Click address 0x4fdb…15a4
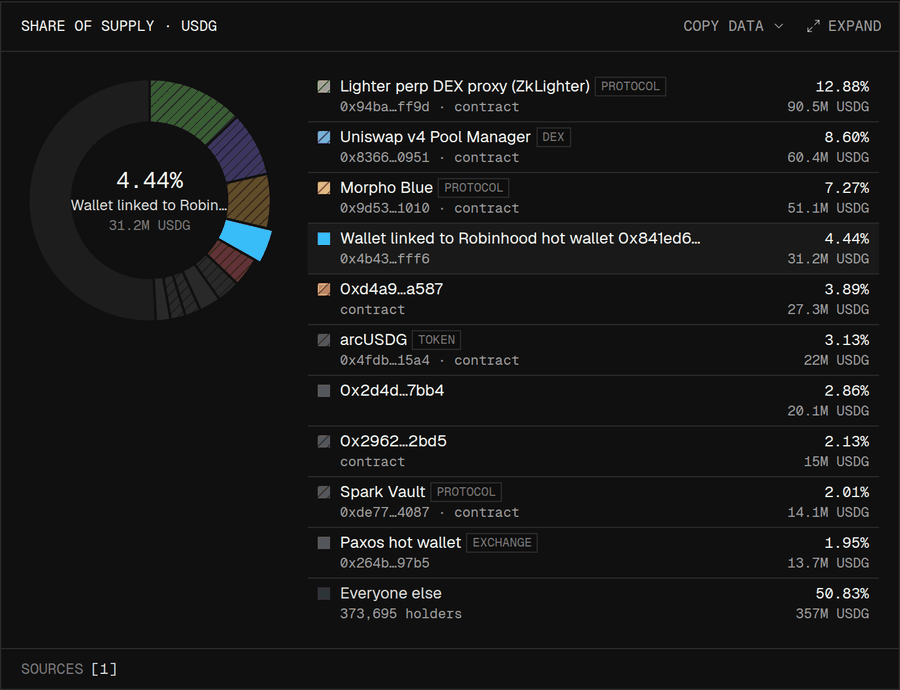The width and height of the screenshot is (900, 690). tap(385, 360)
